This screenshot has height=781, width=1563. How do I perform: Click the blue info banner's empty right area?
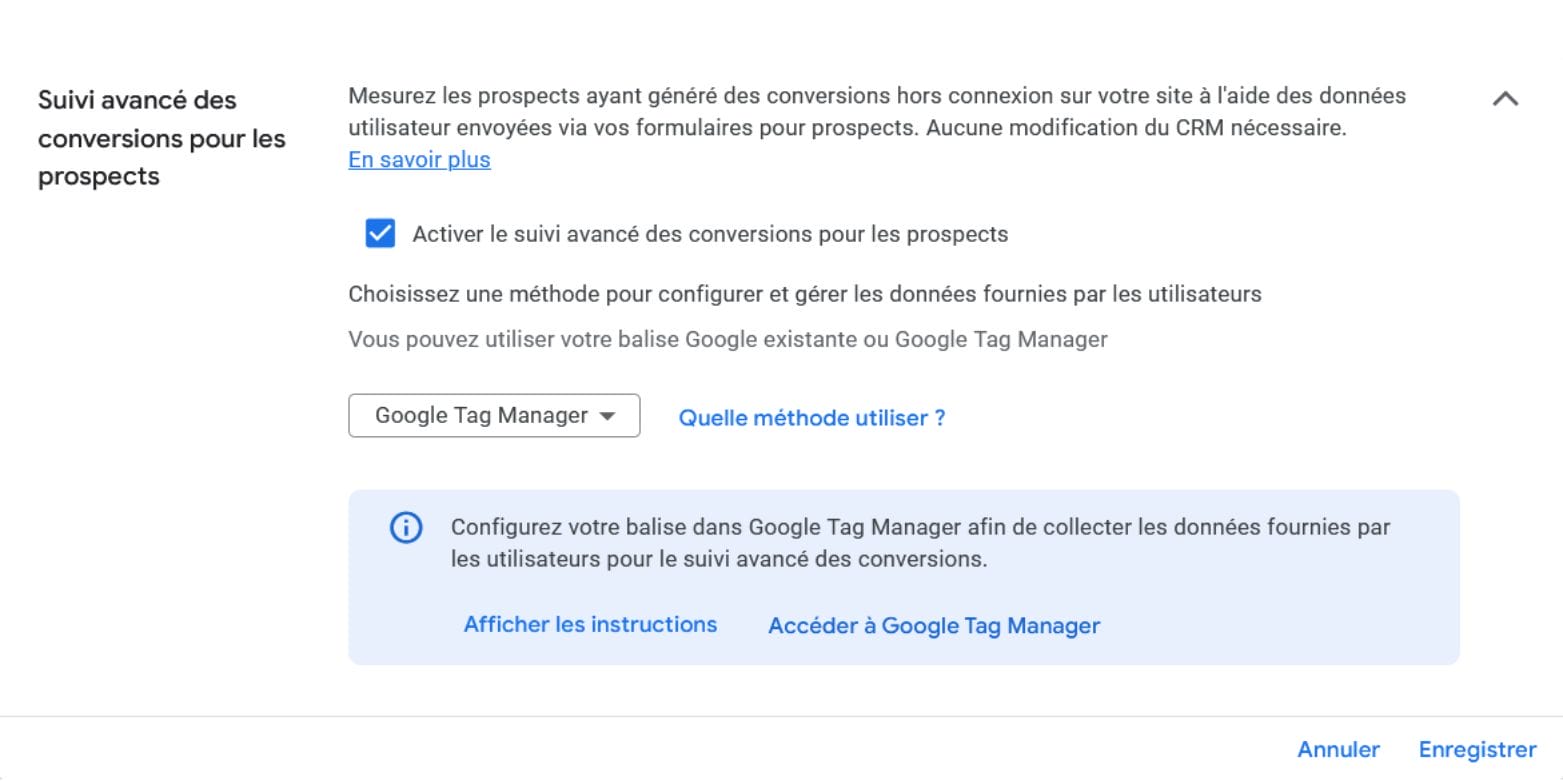(1300, 620)
